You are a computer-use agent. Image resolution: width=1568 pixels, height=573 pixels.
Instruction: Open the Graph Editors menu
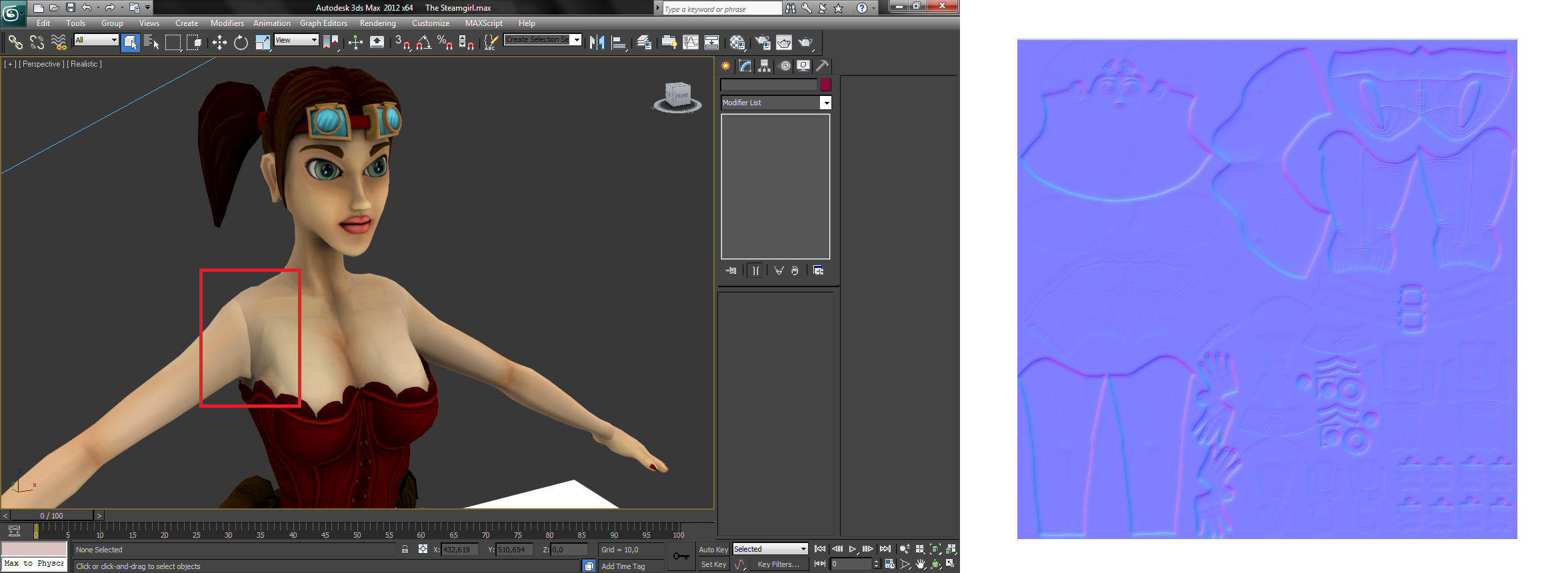click(323, 23)
